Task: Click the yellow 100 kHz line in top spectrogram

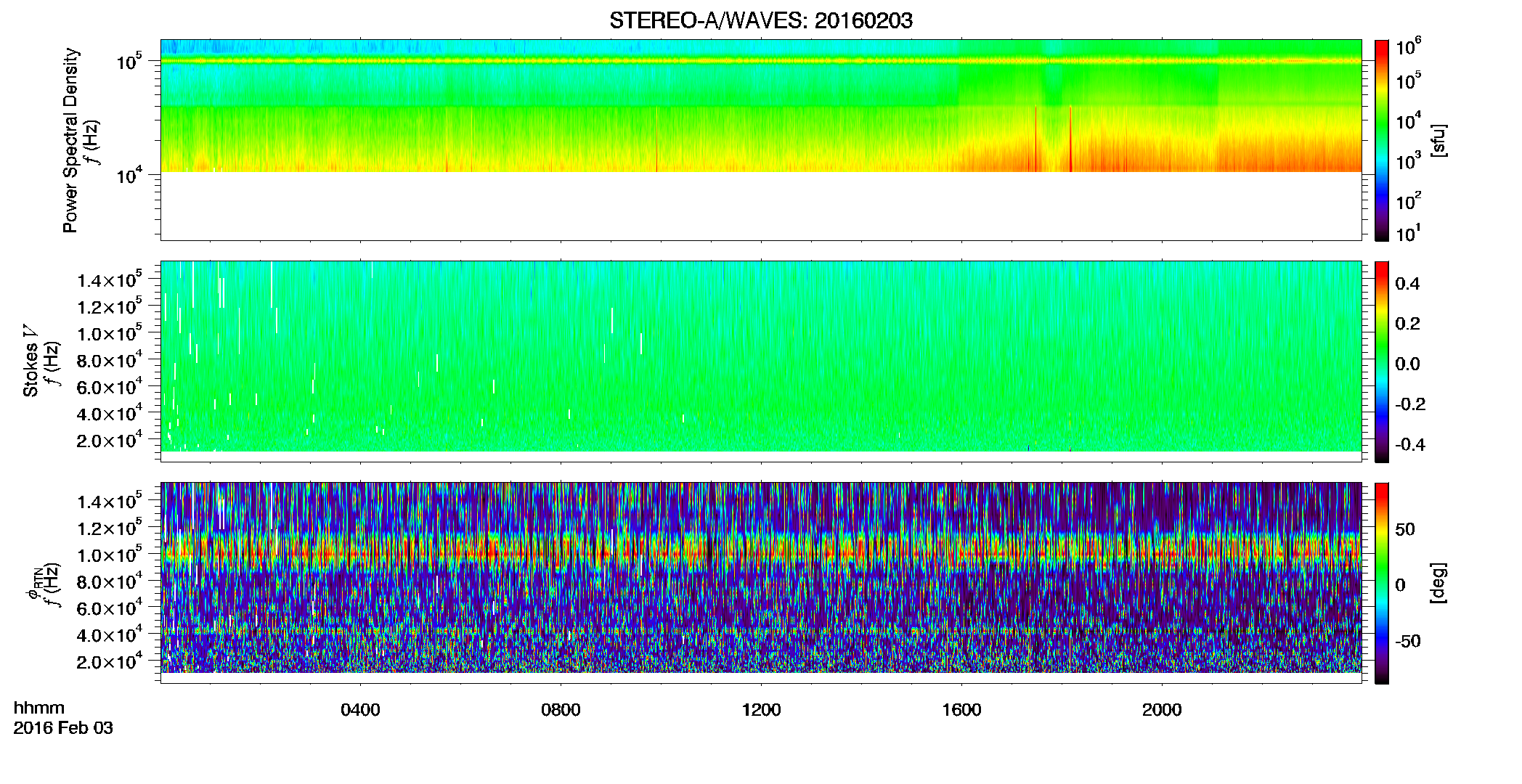Action: coord(760,61)
